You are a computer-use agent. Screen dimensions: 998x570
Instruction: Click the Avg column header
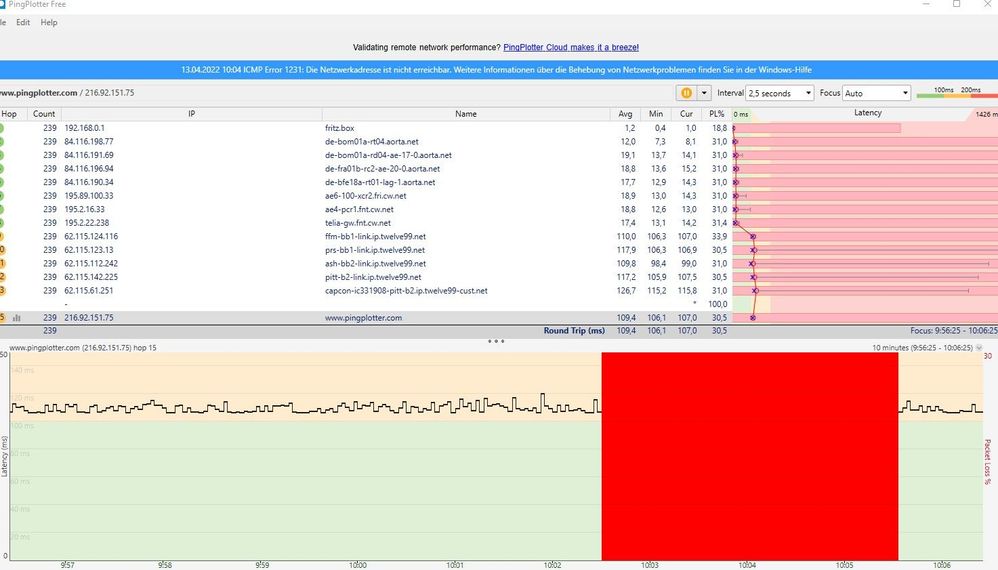625,114
